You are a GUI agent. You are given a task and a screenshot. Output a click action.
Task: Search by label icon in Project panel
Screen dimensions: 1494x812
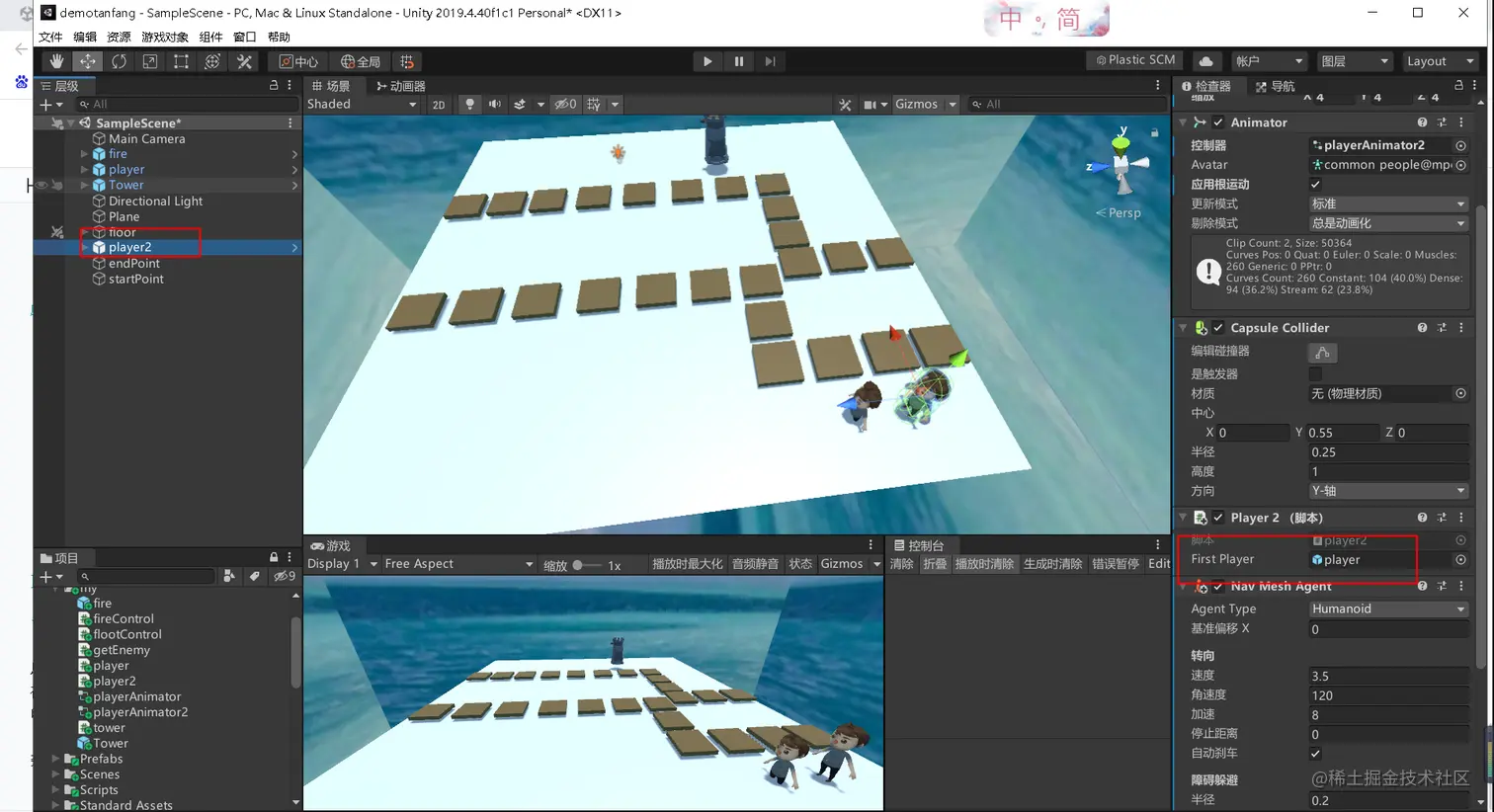coord(255,576)
